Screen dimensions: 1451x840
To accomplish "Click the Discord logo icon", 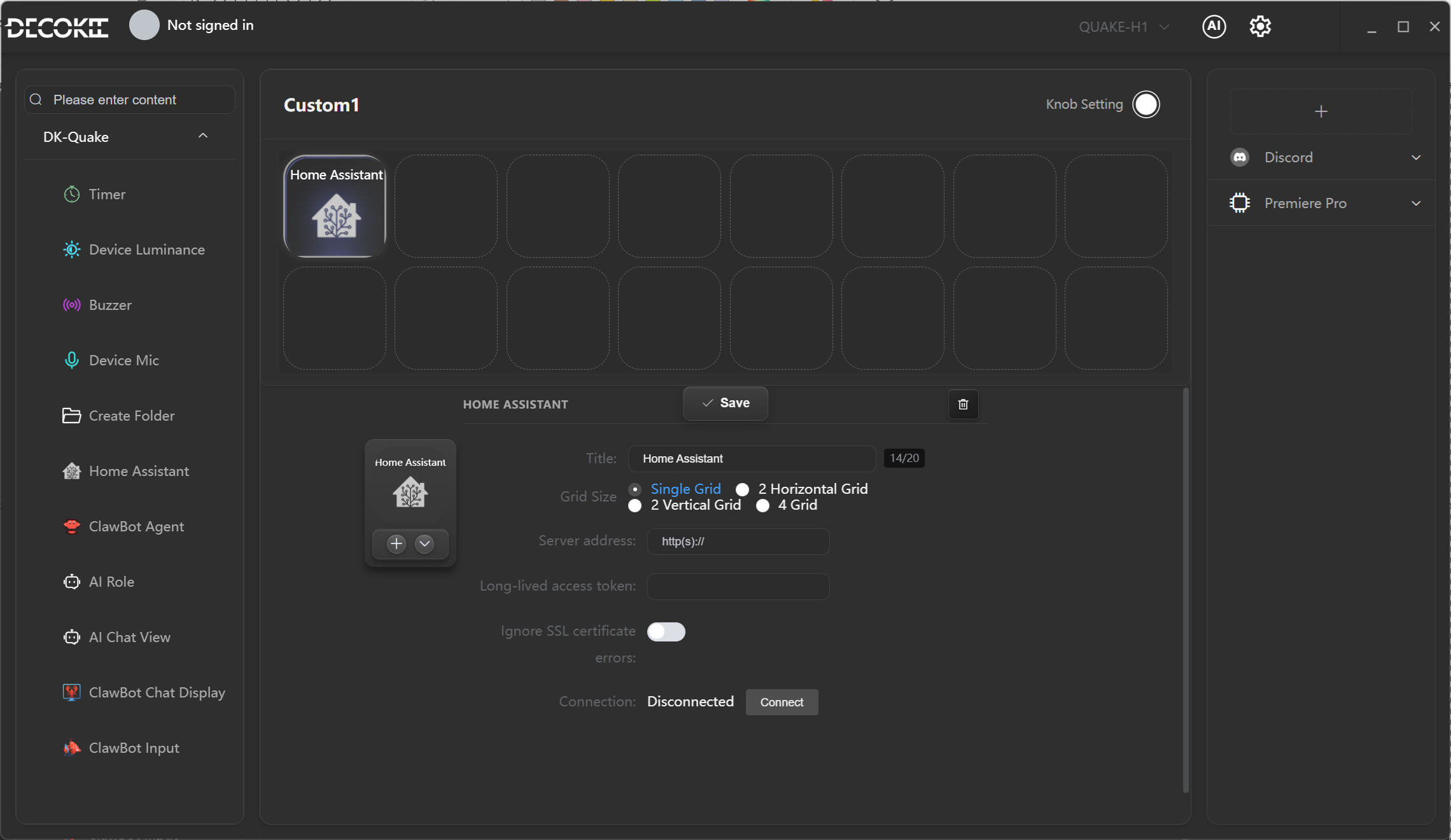I will click(x=1240, y=157).
